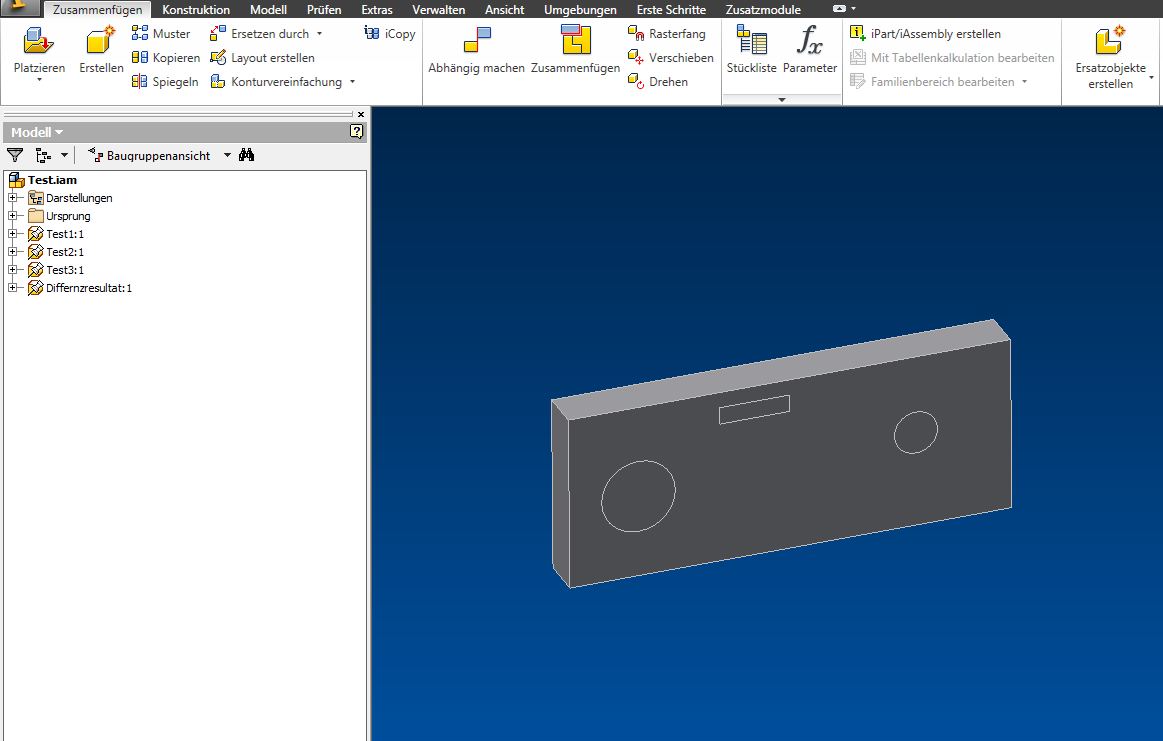
Task: Click the binoculars find icon in browser
Action: 247,155
